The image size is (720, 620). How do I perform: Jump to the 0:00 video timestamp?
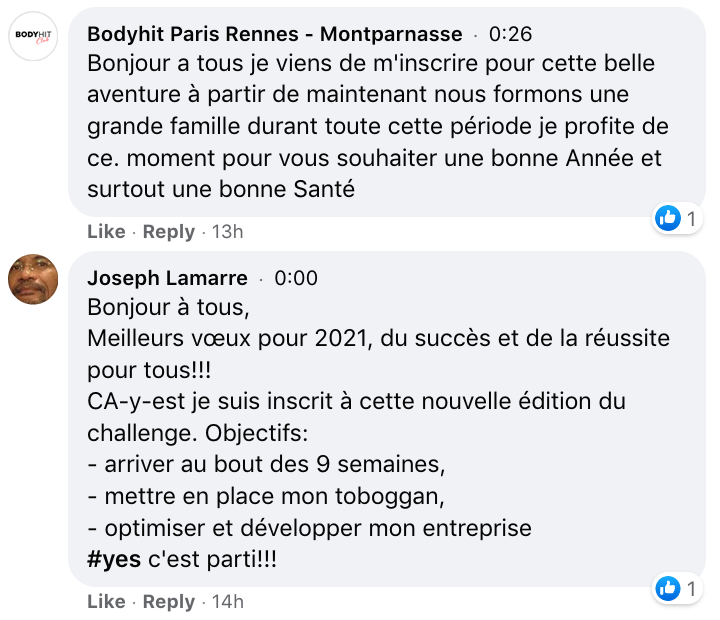[x=296, y=278]
